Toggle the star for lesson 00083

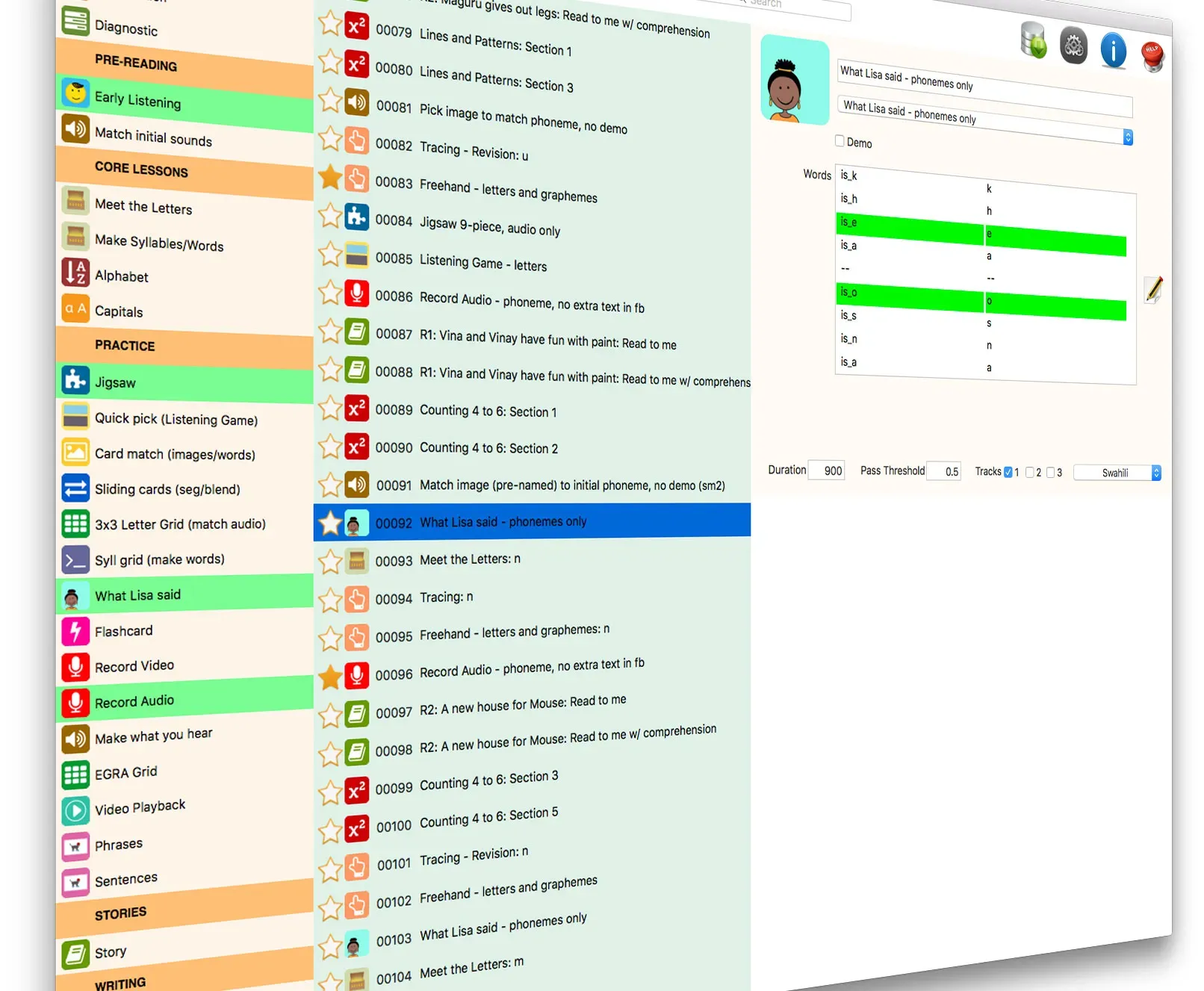click(x=330, y=178)
